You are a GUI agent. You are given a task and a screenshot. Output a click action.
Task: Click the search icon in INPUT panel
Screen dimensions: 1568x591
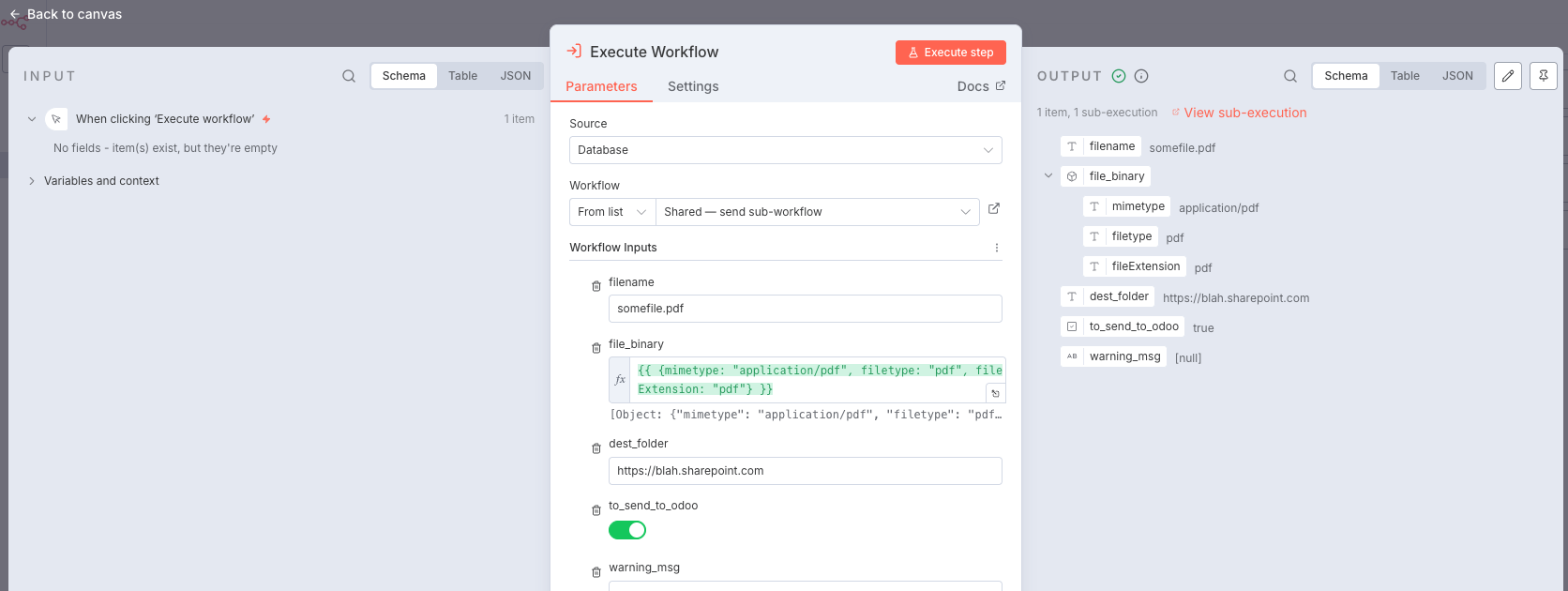click(x=349, y=76)
